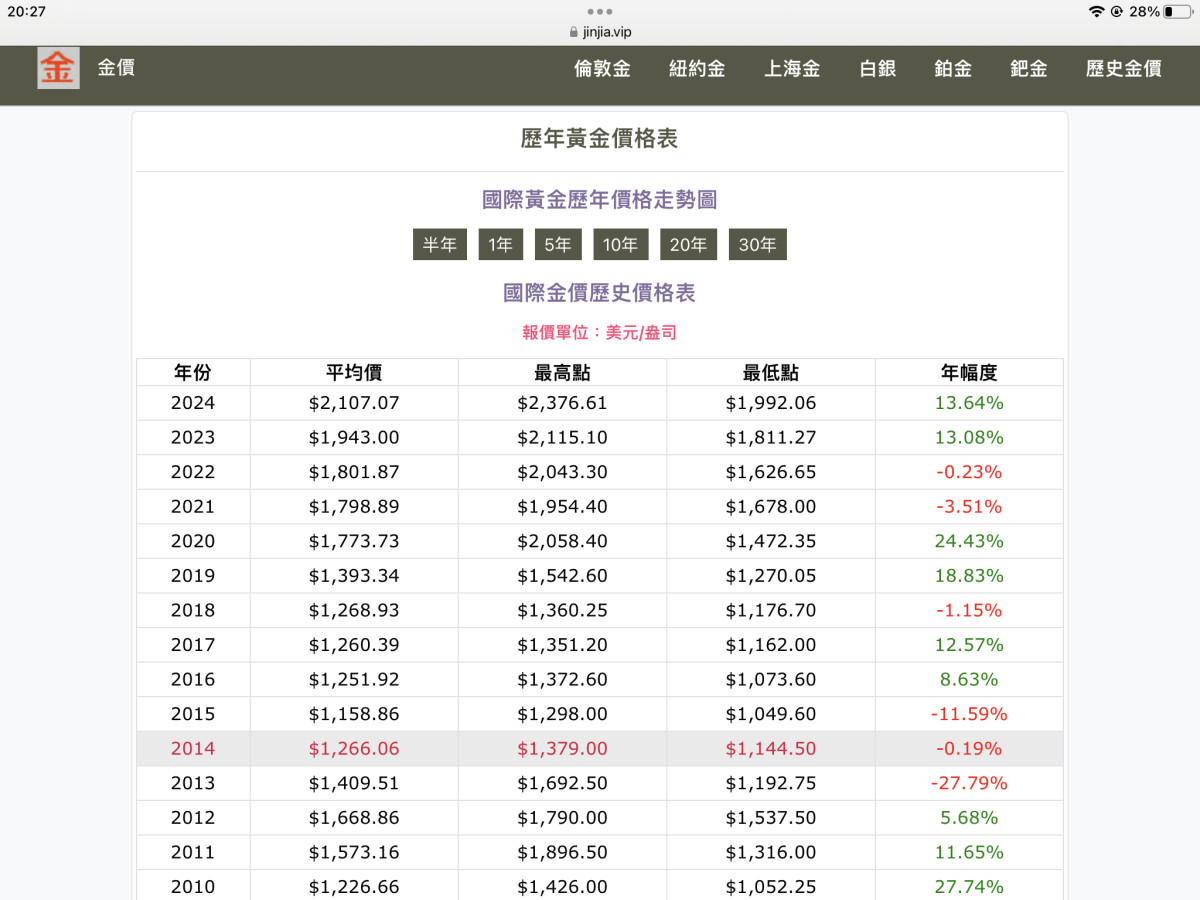Screen dimensions: 1200x900
Task: Open the 歷史金價 menu item
Action: pos(1124,69)
